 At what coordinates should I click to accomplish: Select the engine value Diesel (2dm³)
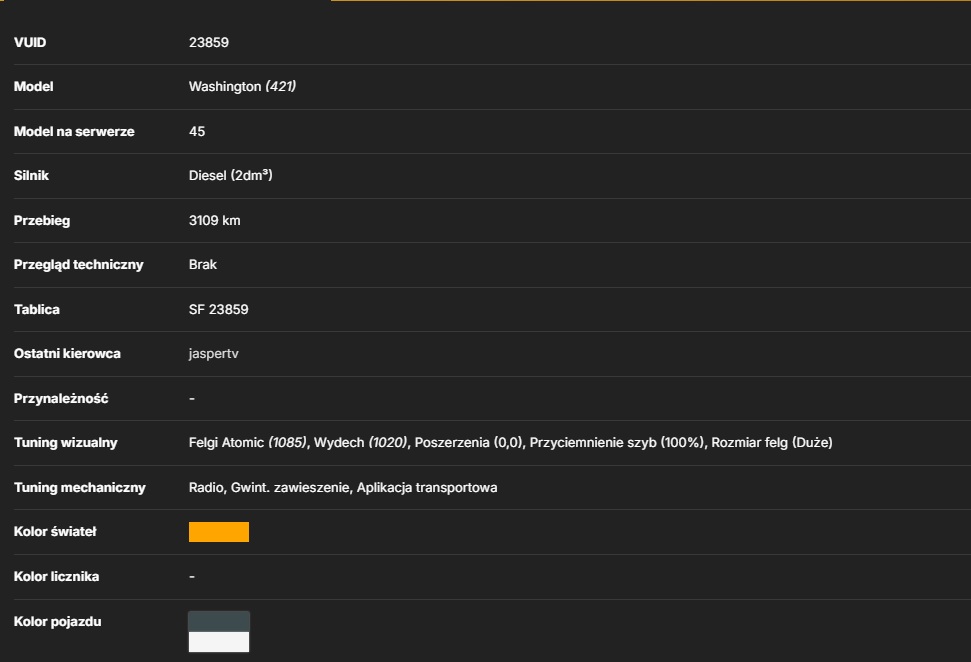point(230,175)
